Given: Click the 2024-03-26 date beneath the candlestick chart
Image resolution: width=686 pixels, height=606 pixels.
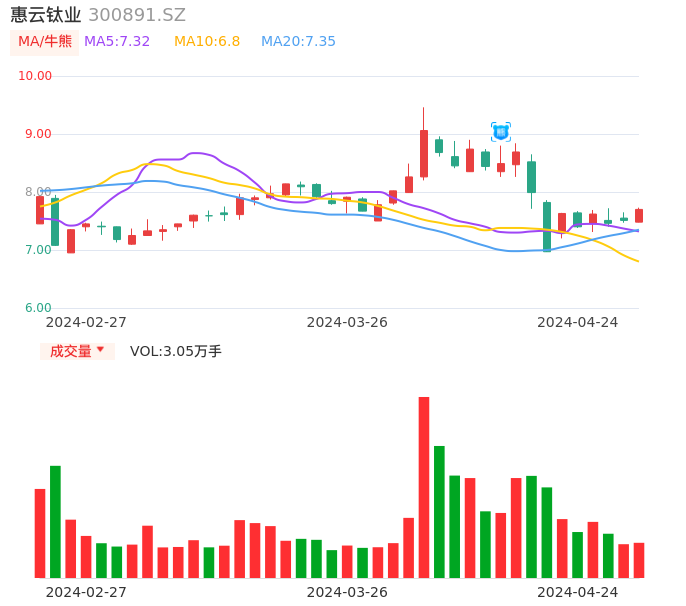Looking at the screenshot, I should coord(347,322).
